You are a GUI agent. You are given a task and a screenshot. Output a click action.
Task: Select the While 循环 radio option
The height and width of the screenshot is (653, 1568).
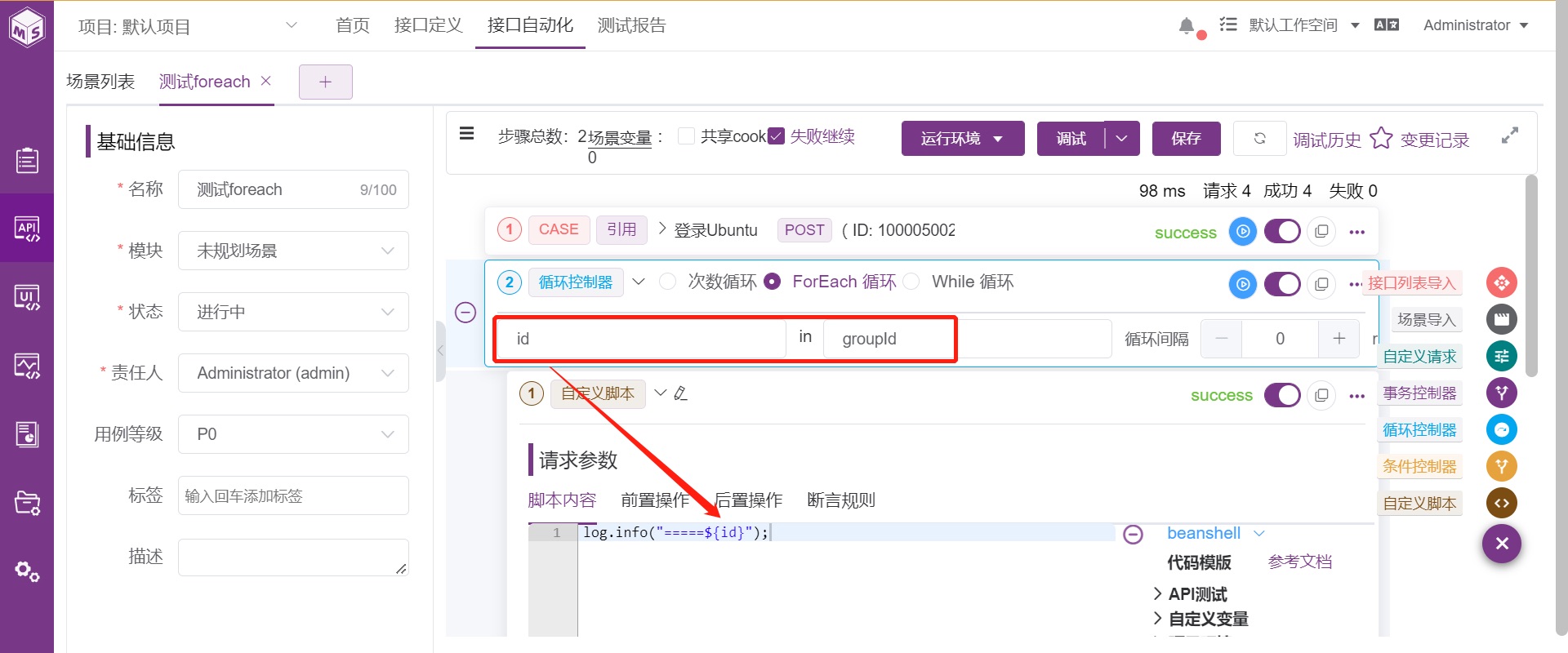911,282
